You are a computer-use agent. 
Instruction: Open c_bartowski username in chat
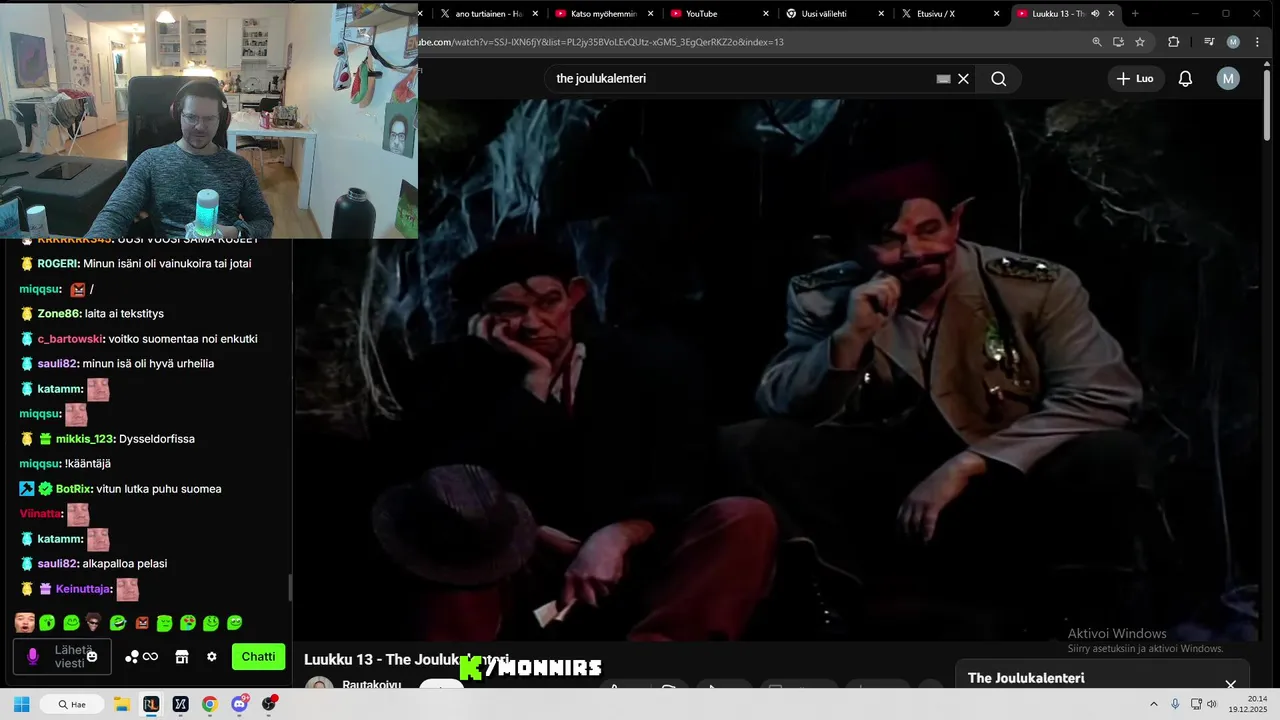tap(69, 339)
